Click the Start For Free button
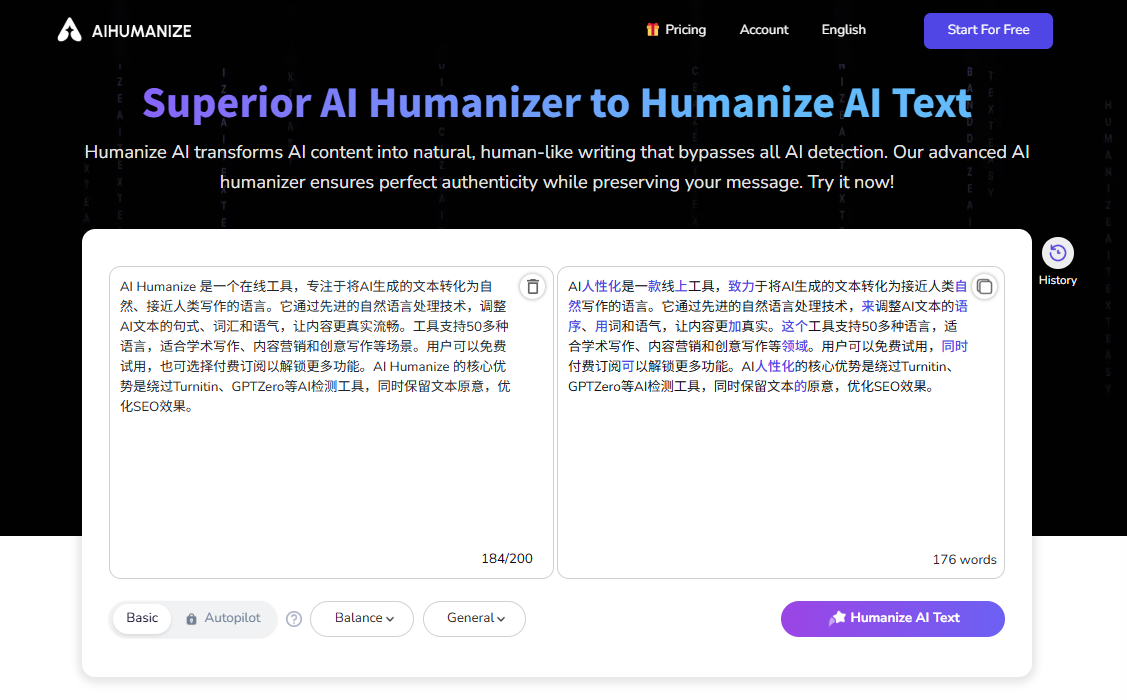 tap(988, 31)
